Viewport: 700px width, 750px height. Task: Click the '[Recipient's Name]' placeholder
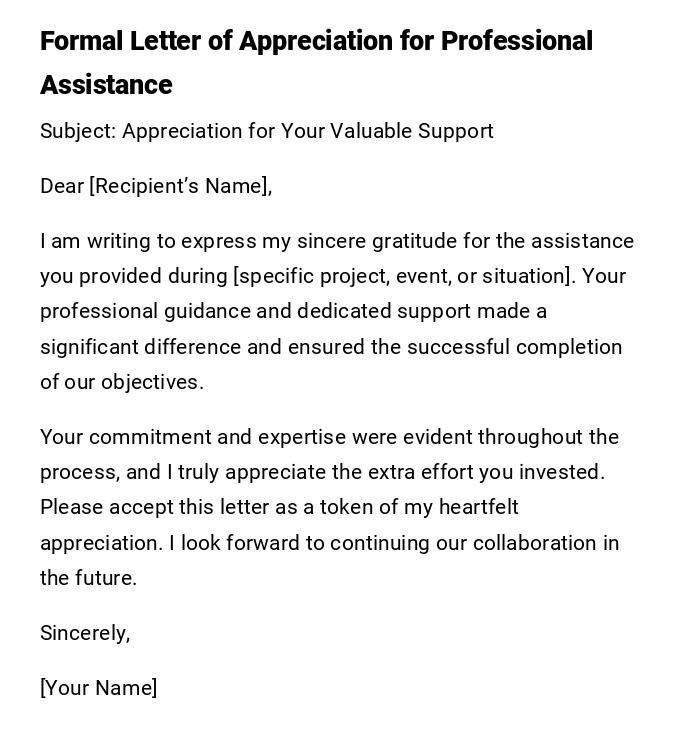click(180, 186)
